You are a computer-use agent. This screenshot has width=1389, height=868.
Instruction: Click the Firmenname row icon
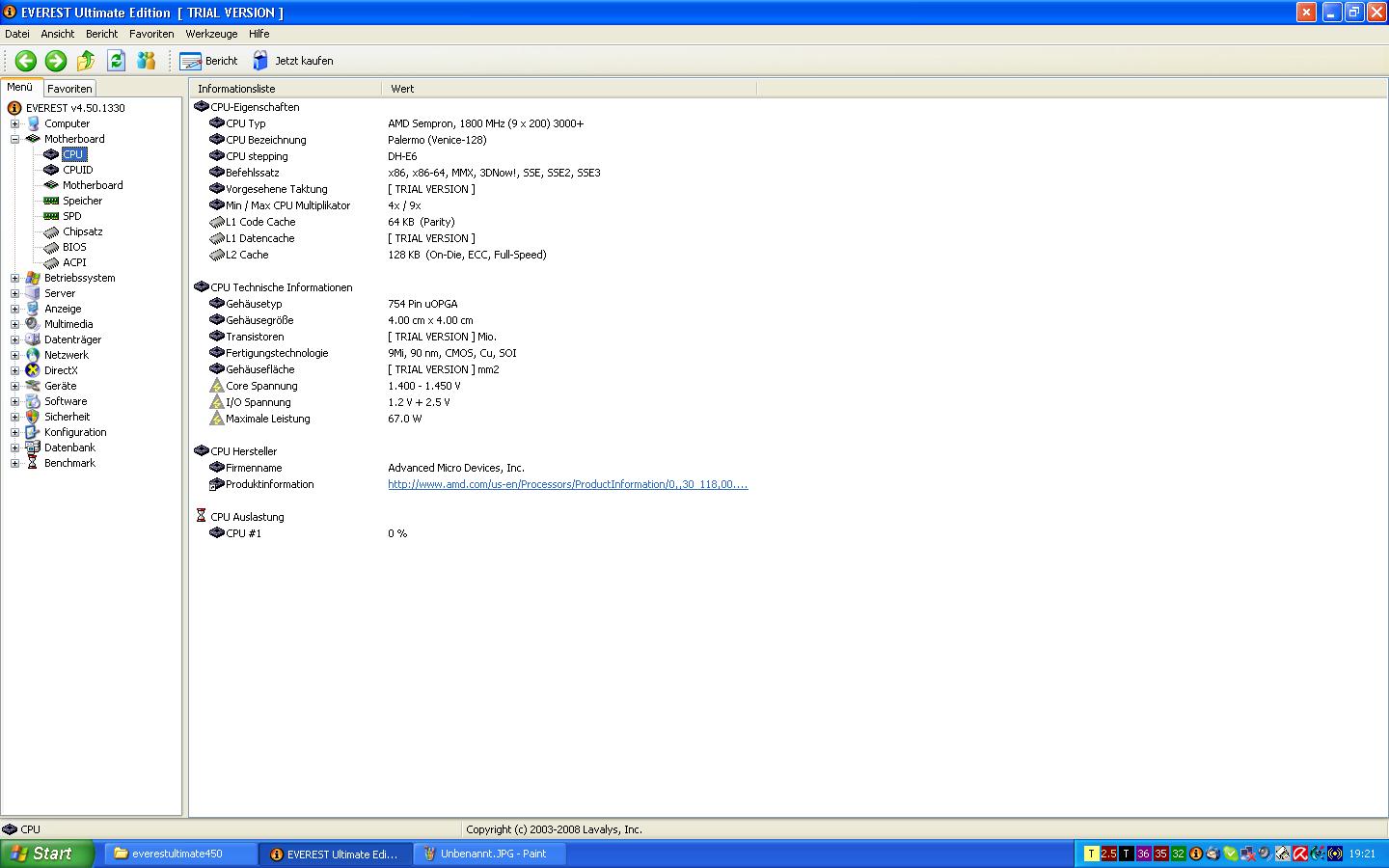pyautogui.click(x=217, y=468)
